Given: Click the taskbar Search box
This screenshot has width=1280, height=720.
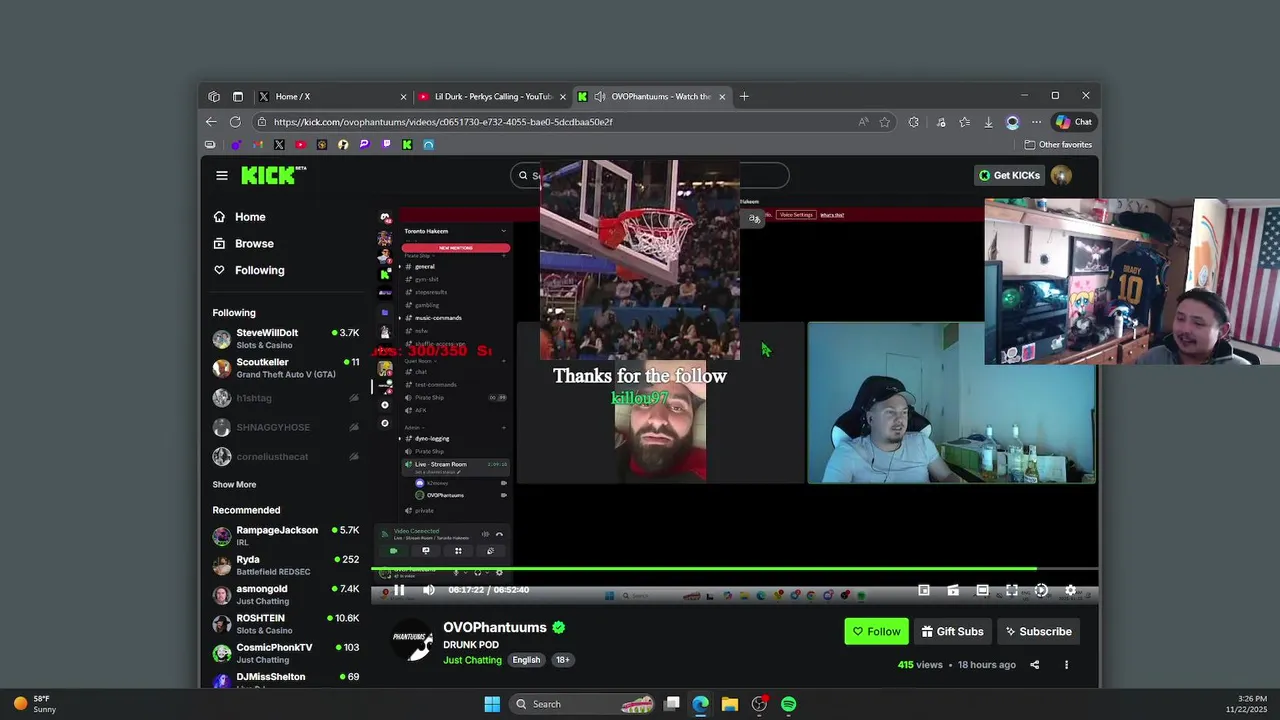Looking at the screenshot, I should pos(583,704).
